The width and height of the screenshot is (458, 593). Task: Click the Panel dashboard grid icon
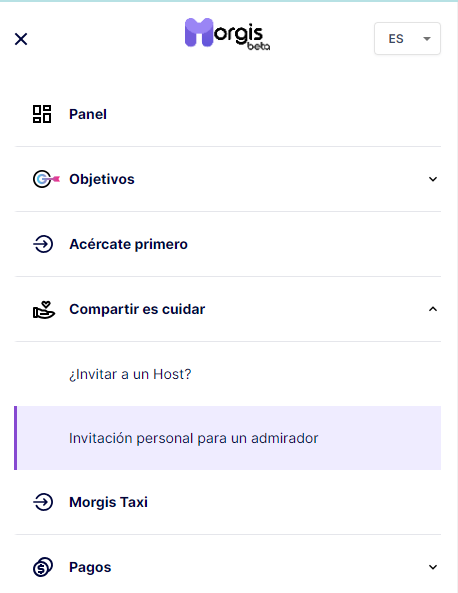point(42,114)
